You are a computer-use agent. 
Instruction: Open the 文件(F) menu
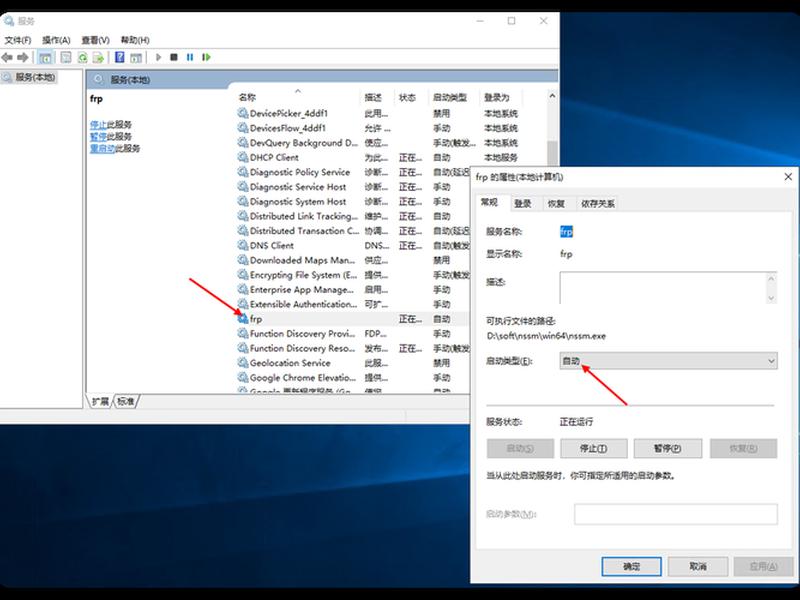(18, 40)
